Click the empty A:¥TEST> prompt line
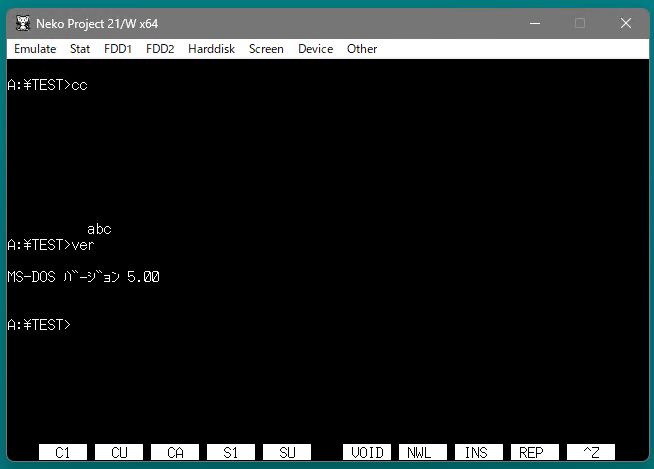Screen dimensions: 654x469 pos(39,325)
